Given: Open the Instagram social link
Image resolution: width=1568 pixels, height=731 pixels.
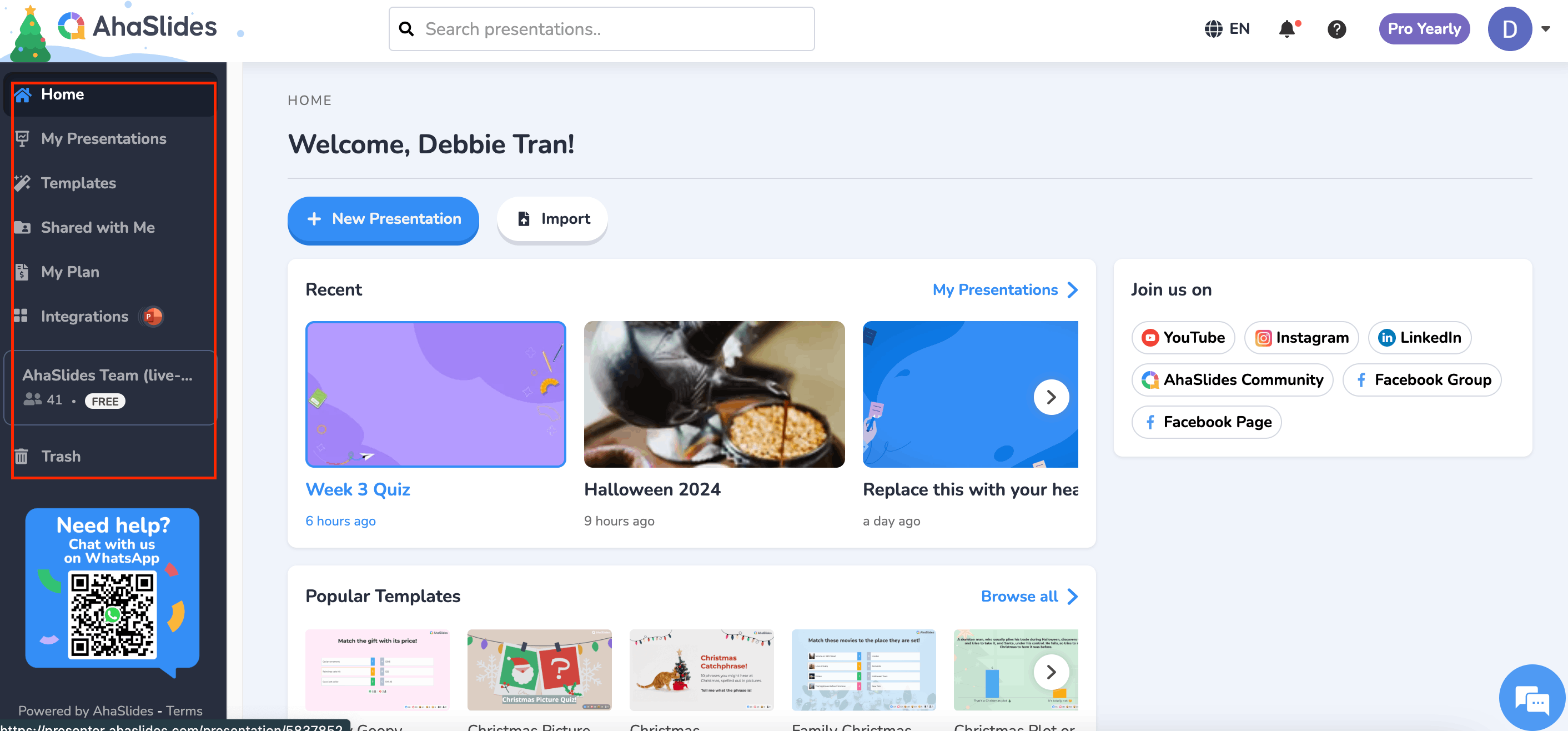Looking at the screenshot, I should click(x=1301, y=338).
